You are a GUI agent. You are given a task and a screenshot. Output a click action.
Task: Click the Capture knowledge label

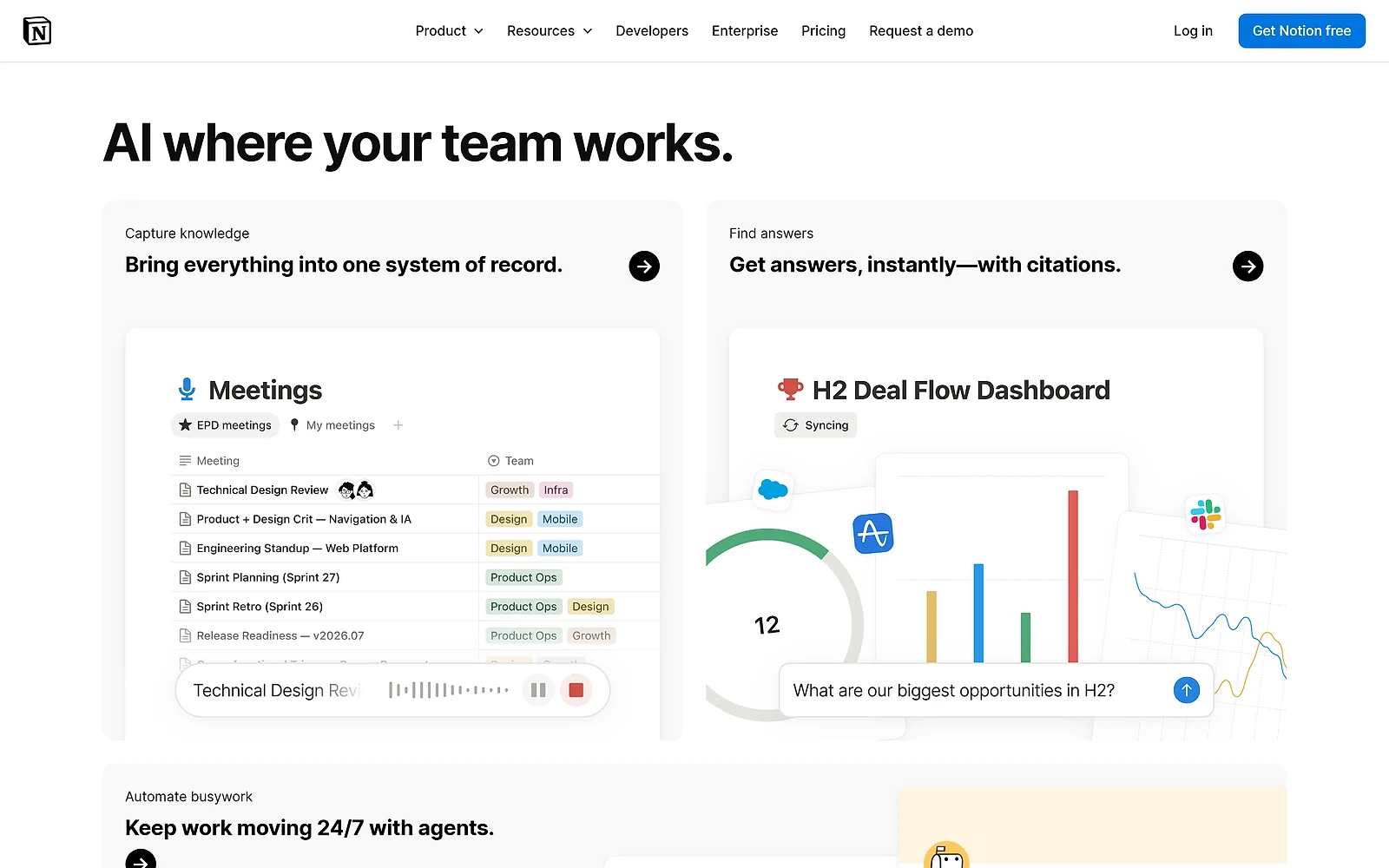tap(188, 233)
